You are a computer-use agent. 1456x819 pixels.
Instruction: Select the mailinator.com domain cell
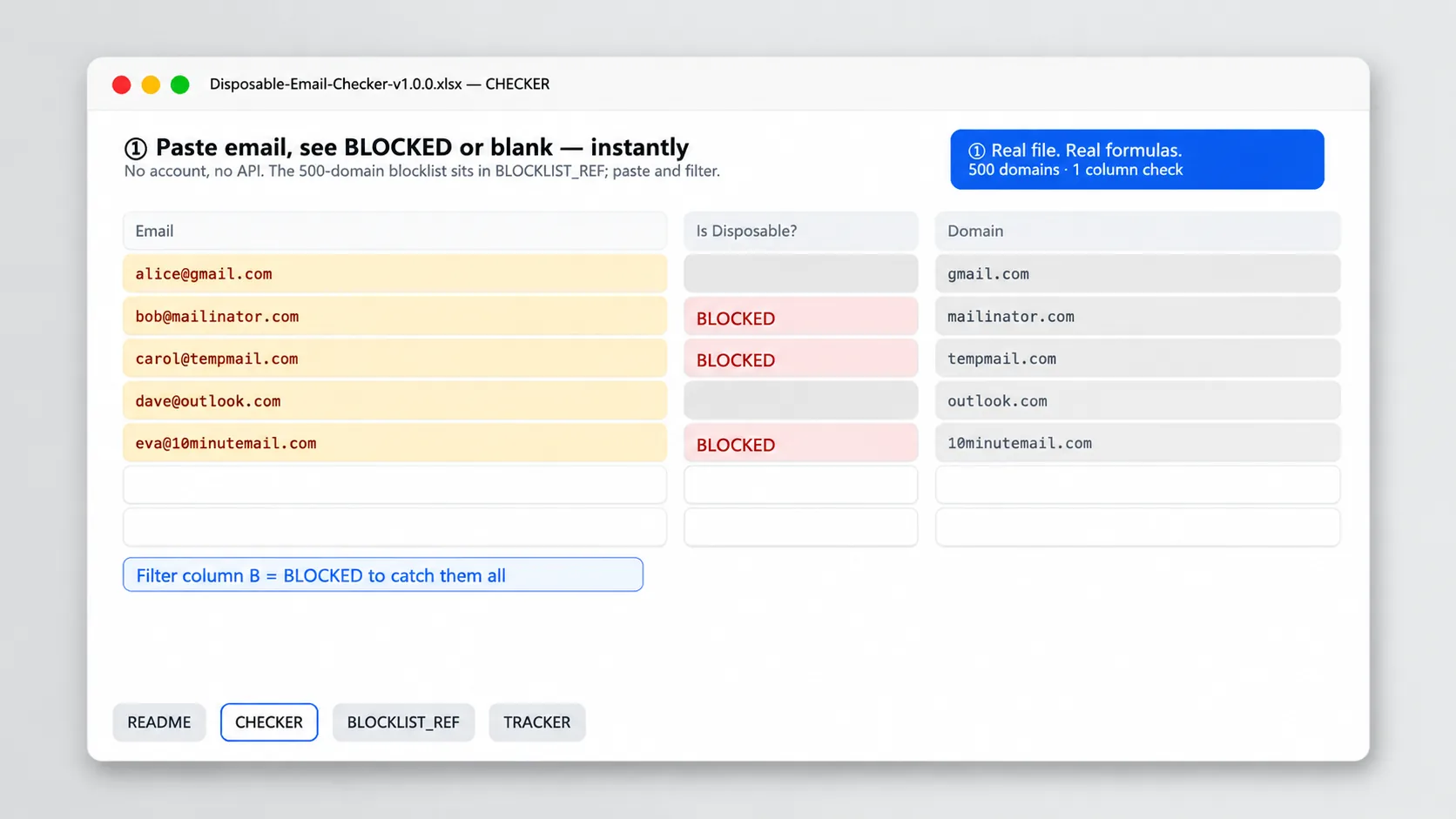pyautogui.click(x=1138, y=316)
